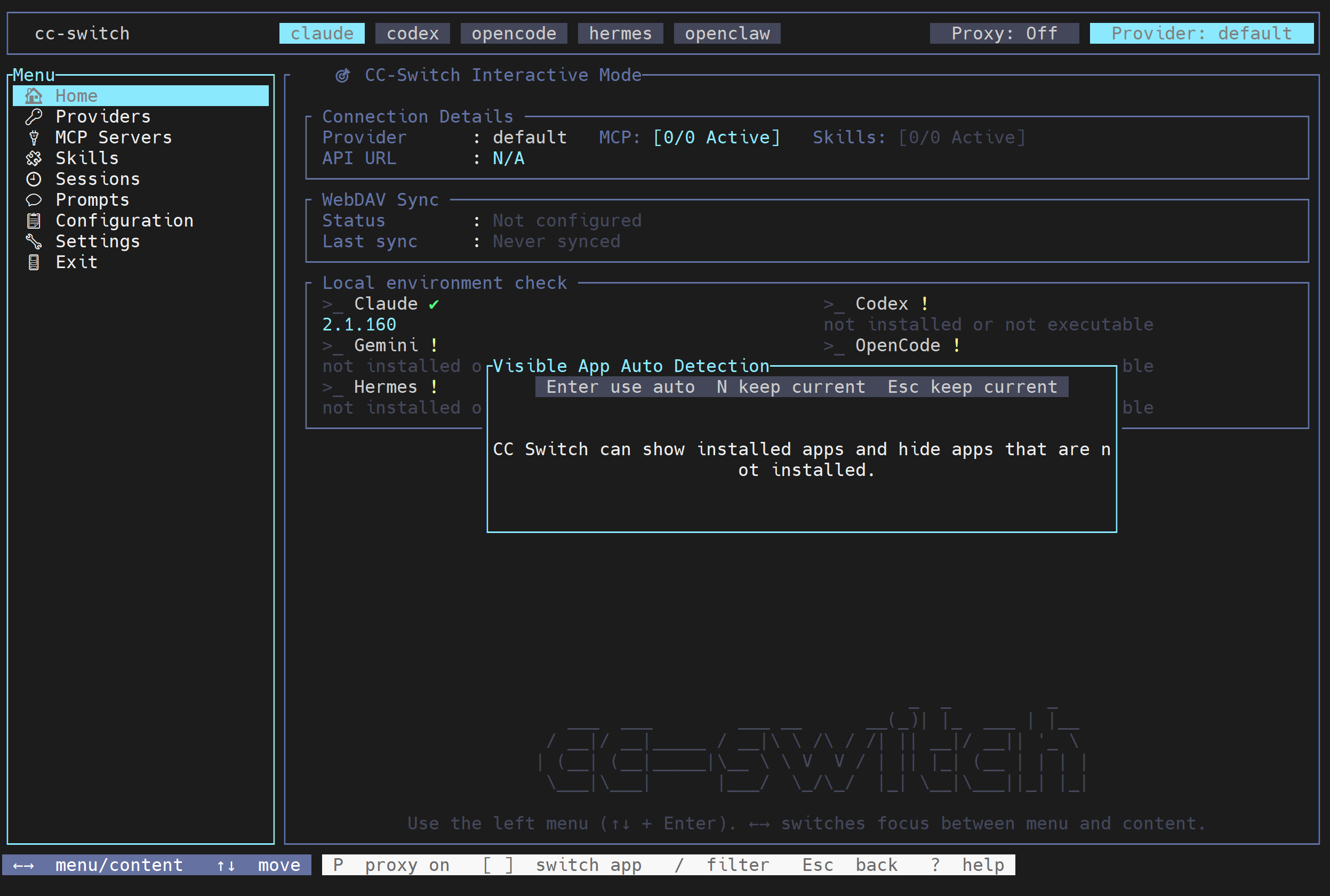Viewport: 1330px width, 896px height.
Task: Click the 'Not configured' WebDAV status
Action: point(567,221)
